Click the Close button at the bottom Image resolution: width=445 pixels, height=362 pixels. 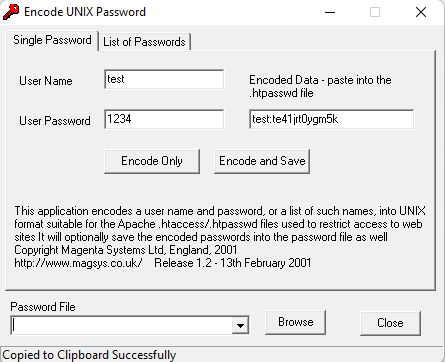point(390,323)
